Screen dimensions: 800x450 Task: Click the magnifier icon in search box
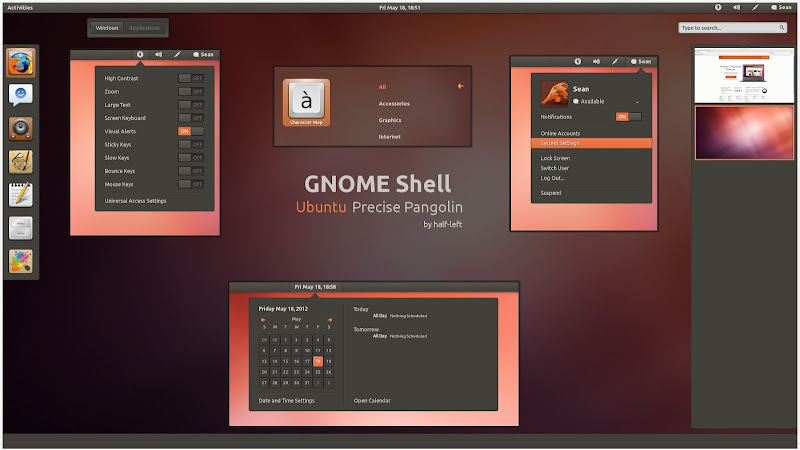(x=782, y=28)
